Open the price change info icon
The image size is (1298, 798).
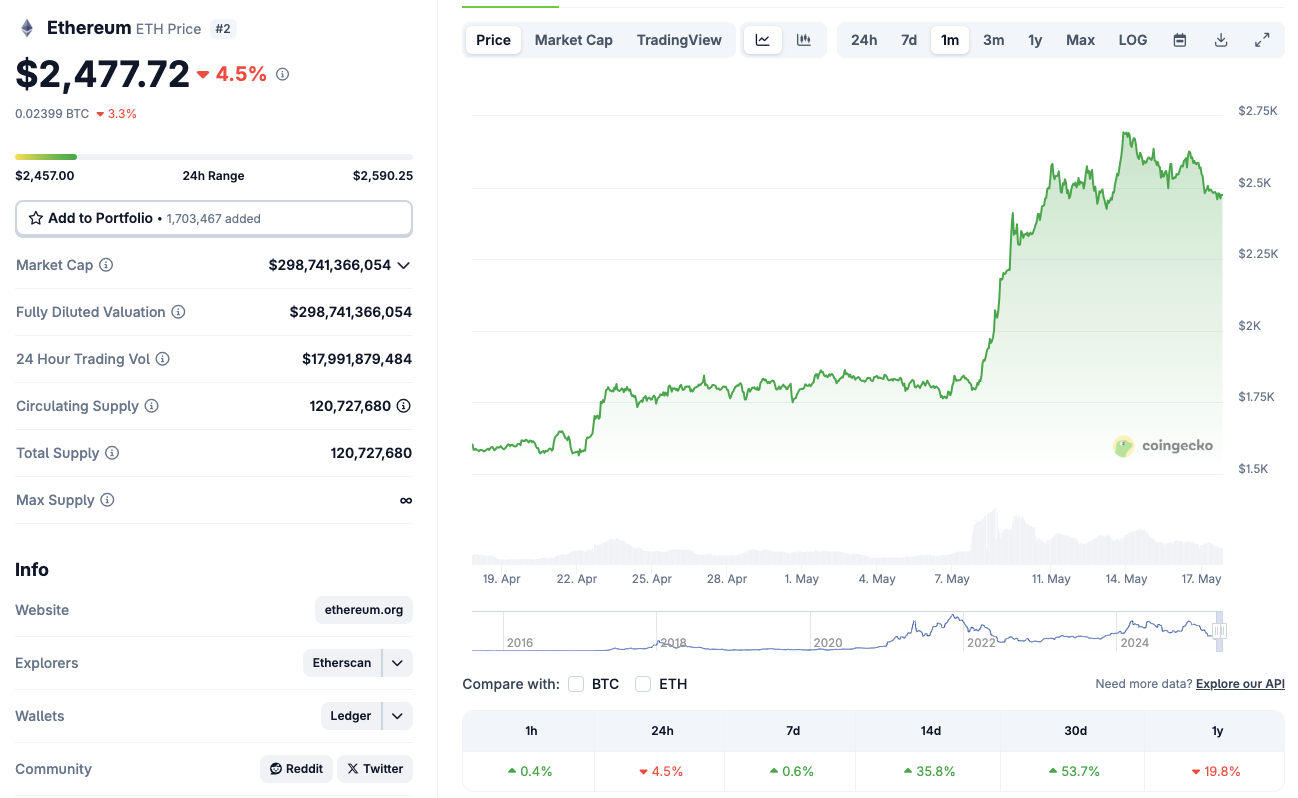[282, 74]
